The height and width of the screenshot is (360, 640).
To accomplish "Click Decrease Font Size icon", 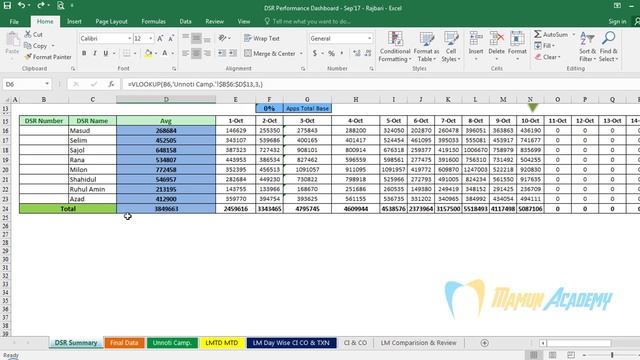I will pos(171,38).
